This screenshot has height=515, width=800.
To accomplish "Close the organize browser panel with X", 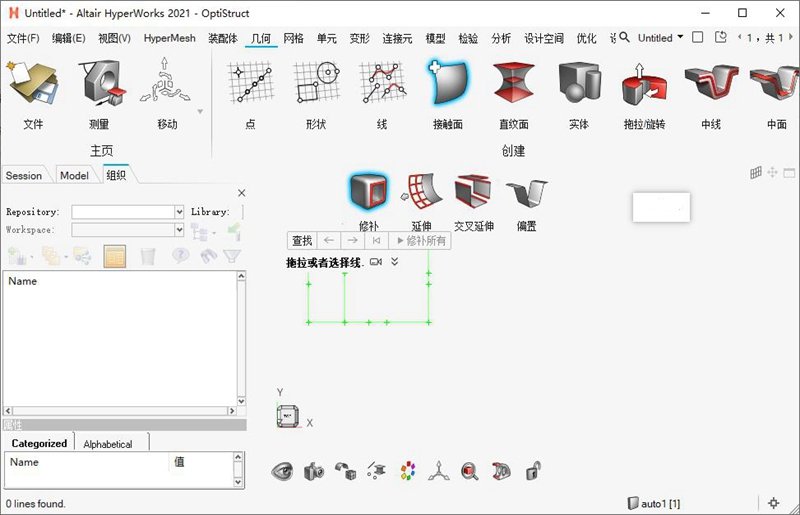I will (x=242, y=192).
